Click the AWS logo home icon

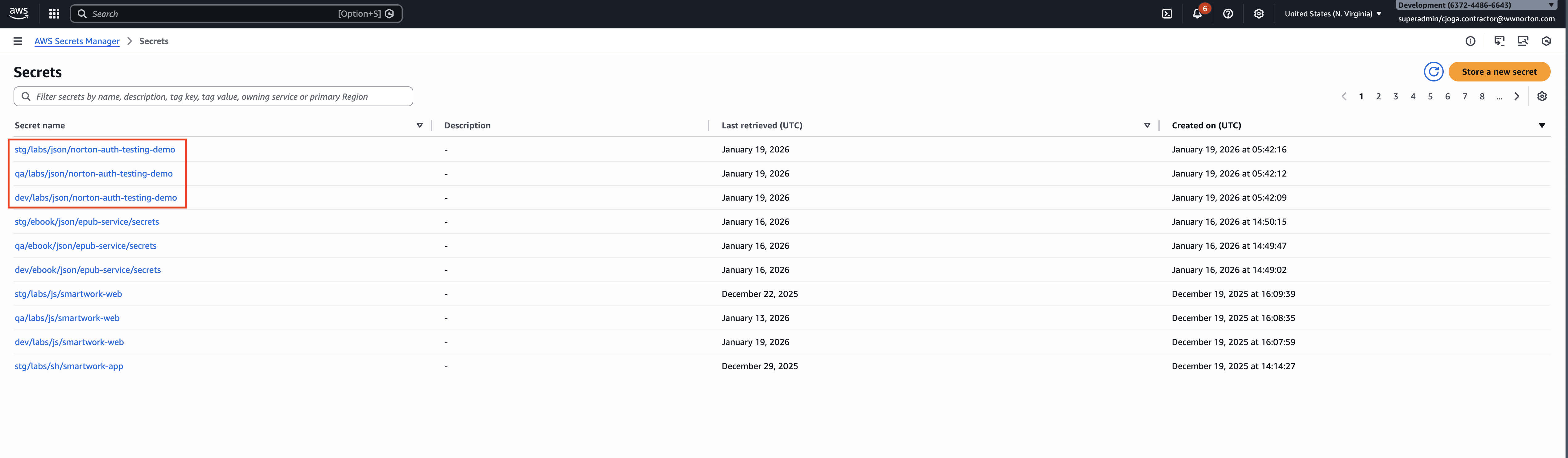(19, 13)
